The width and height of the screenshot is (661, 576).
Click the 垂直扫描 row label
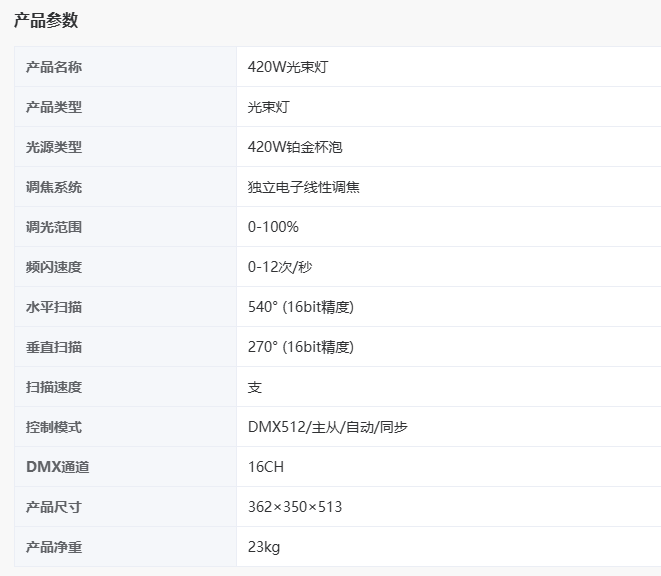pos(54,347)
